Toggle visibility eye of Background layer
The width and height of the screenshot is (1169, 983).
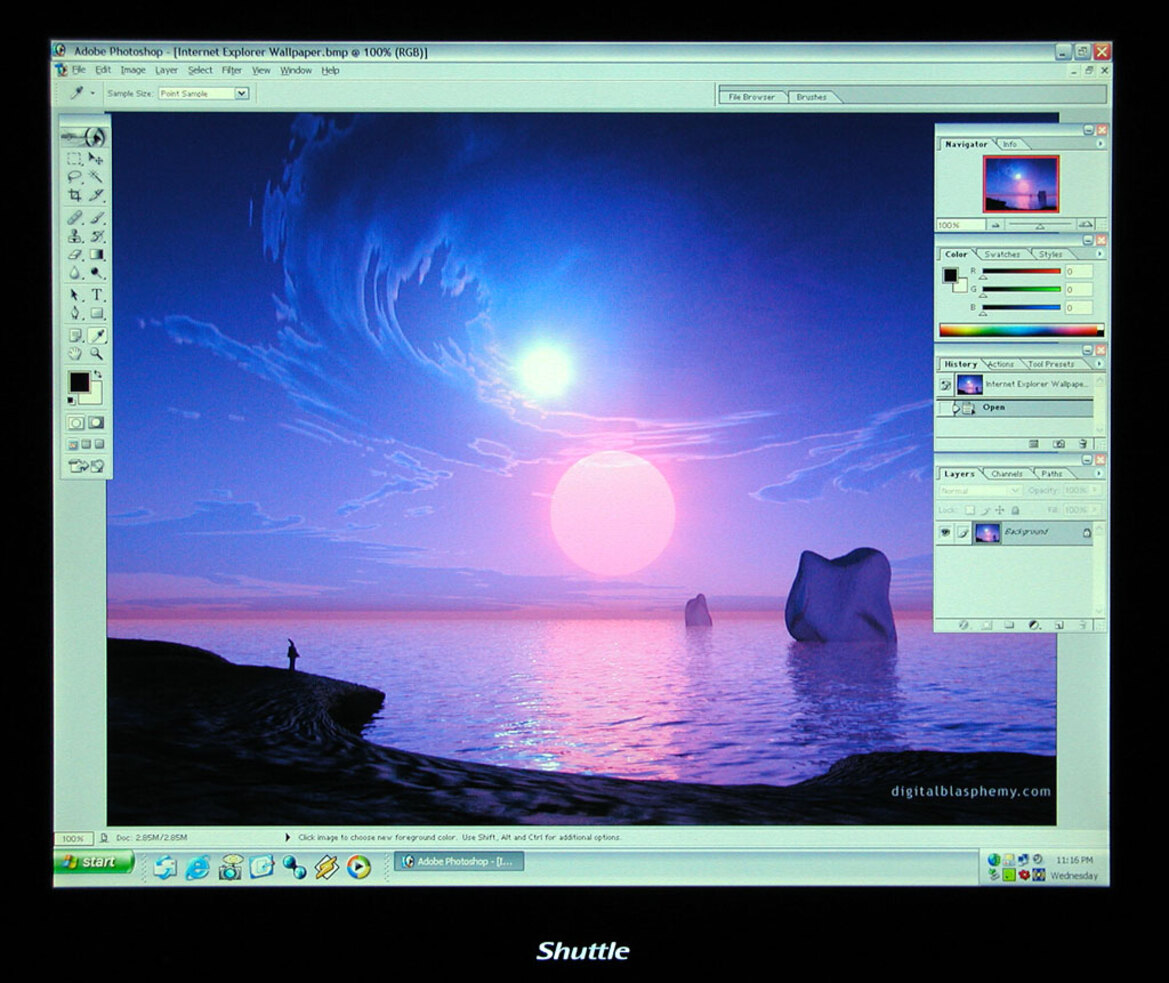945,532
